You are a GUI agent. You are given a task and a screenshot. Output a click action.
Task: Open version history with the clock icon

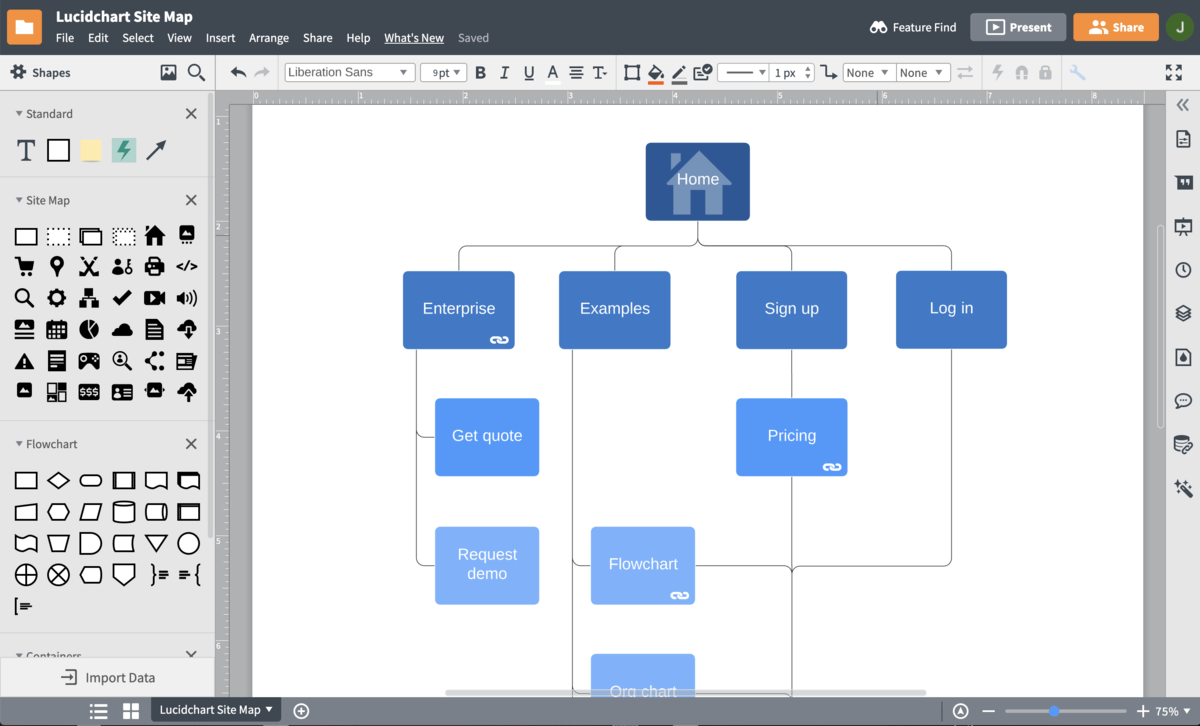pos(1183,269)
